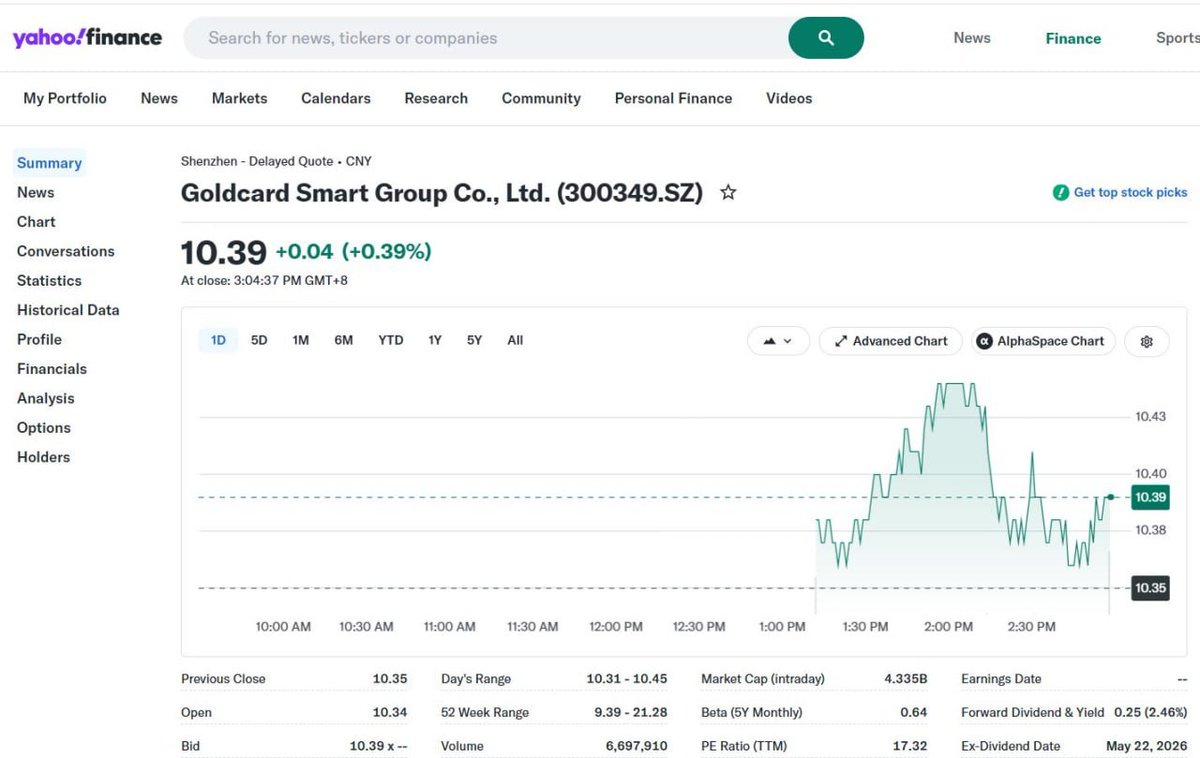The height and width of the screenshot is (758, 1200).
Task: Click the Previous Close value 10.35
Action: 390,679
